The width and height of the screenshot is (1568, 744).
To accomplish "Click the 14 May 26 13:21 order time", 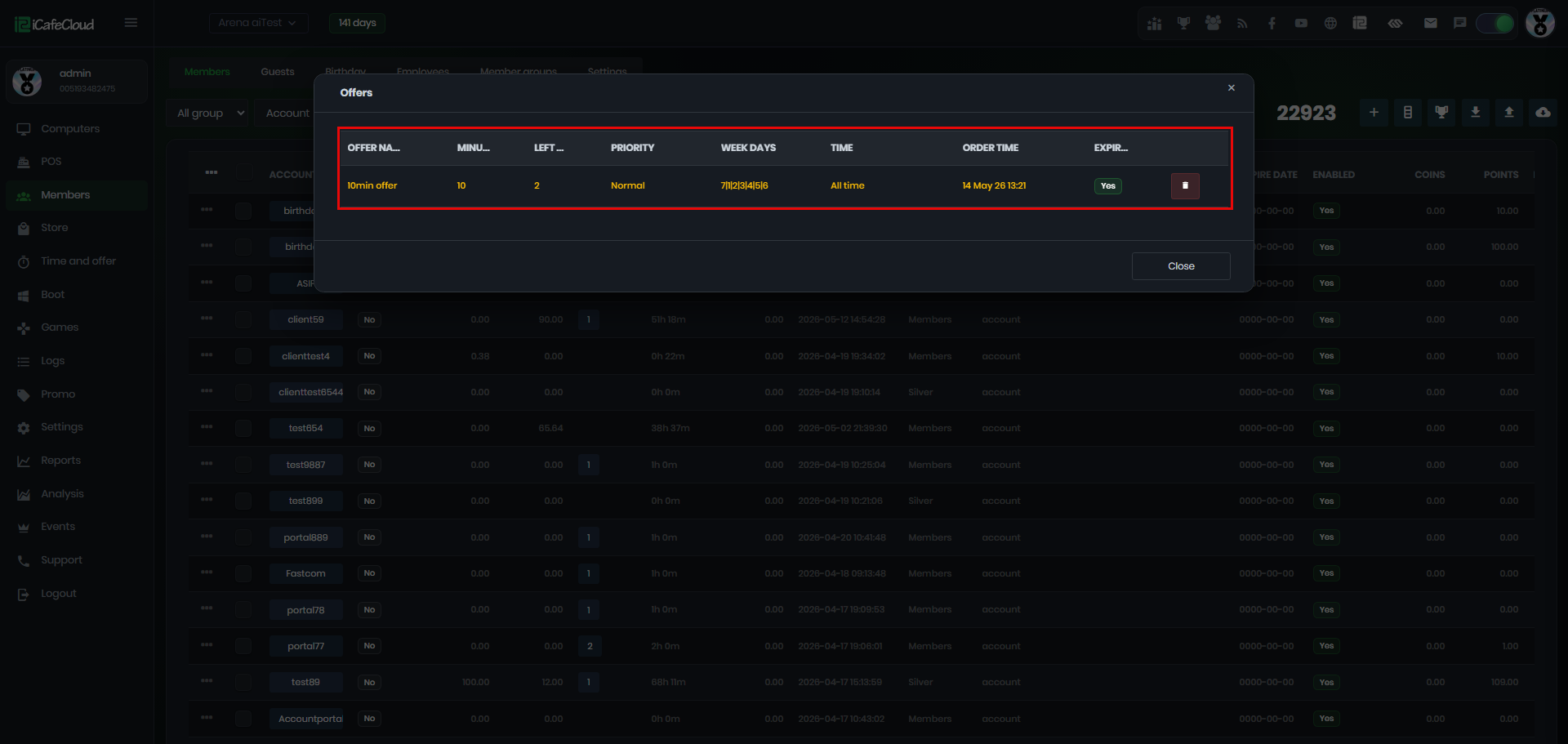I will (x=994, y=185).
